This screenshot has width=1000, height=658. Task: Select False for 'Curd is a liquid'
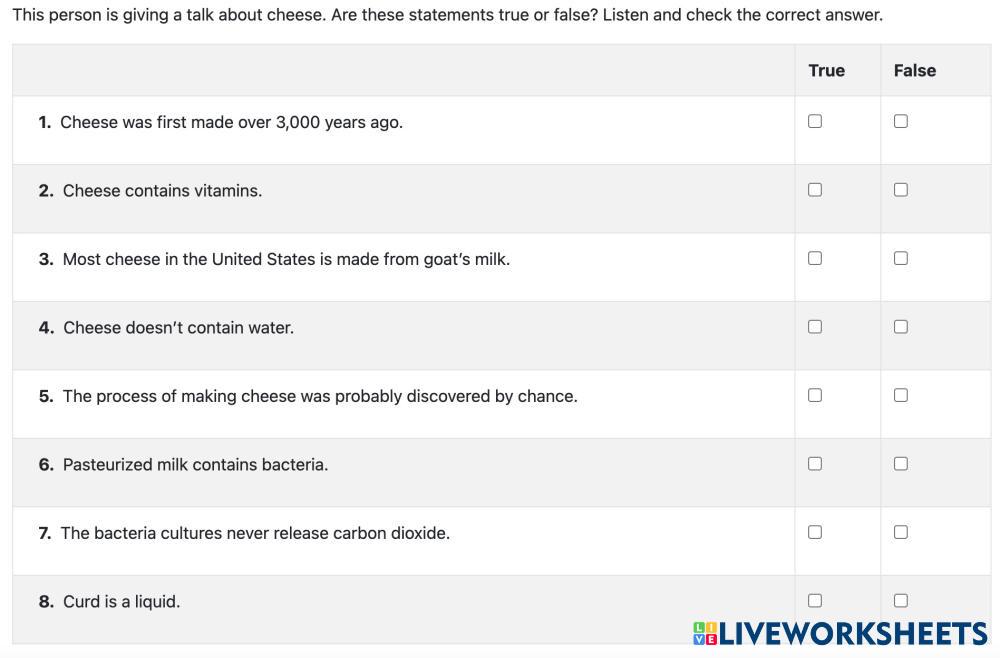click(x=901, y=601)
